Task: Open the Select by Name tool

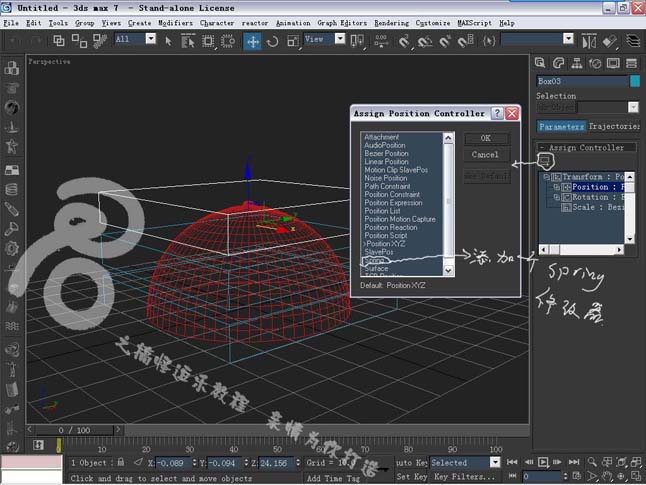Action: pyautogui.click(x=188, y=41)
